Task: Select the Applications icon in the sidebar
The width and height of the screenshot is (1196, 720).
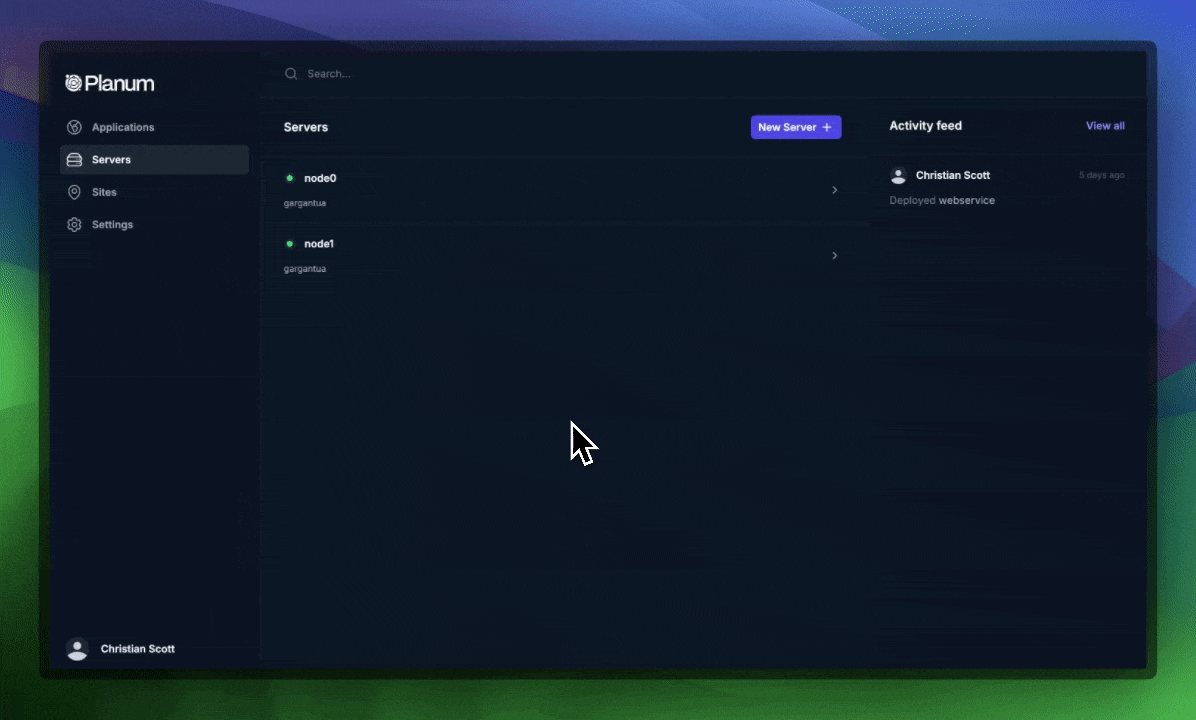Action: [x=73, y=127]
